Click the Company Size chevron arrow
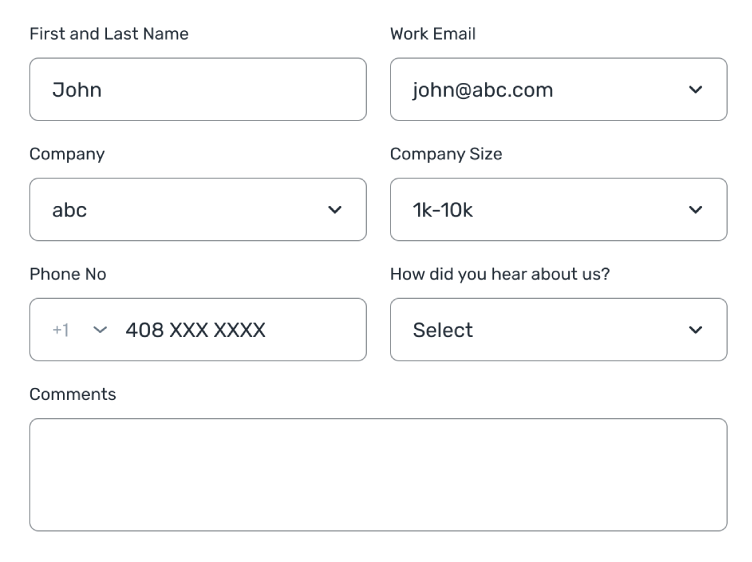Screen dimensions: 752x562 click(x=696, y=210)
